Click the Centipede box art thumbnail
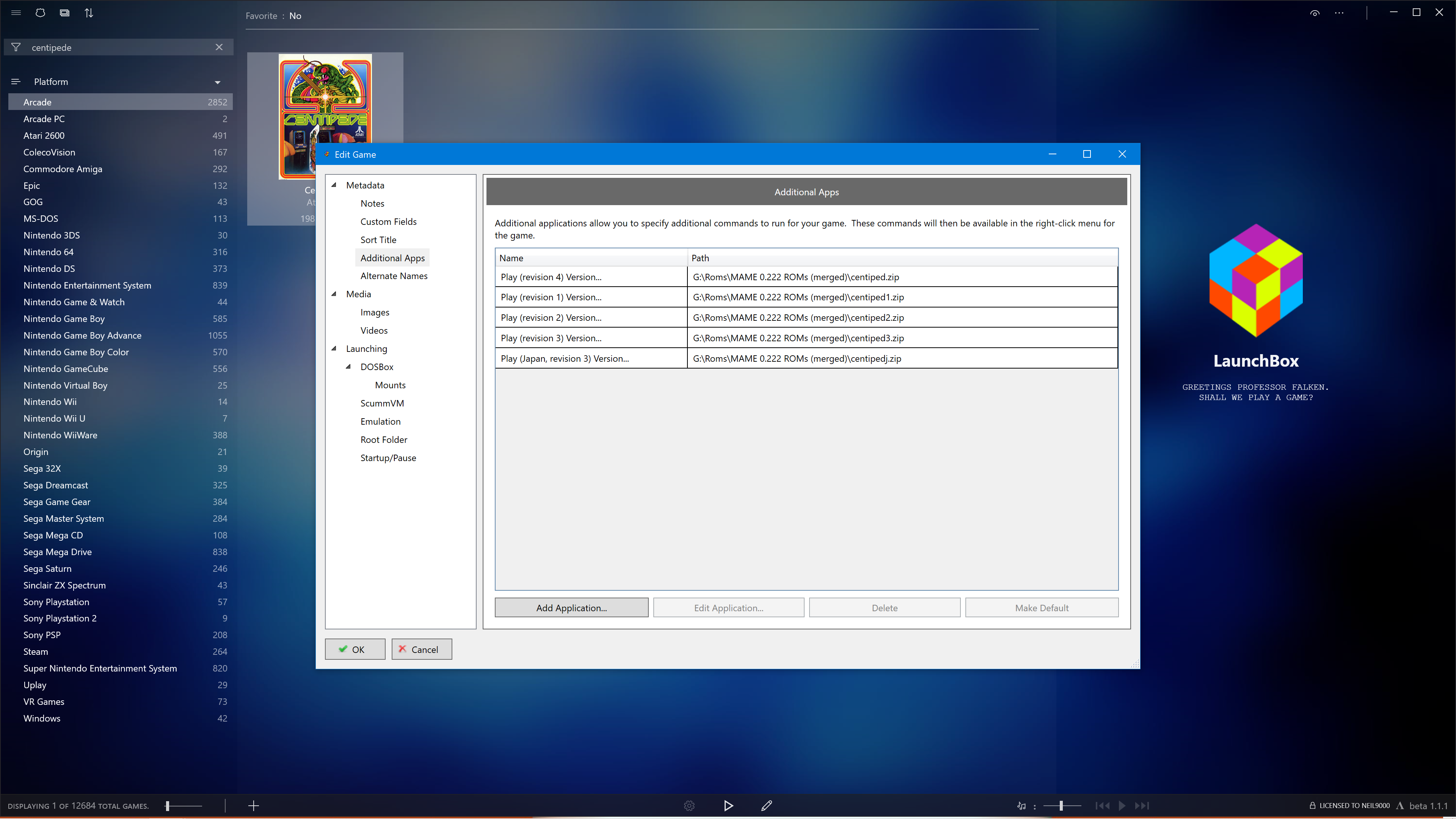1456x819 pixels. 325,116
